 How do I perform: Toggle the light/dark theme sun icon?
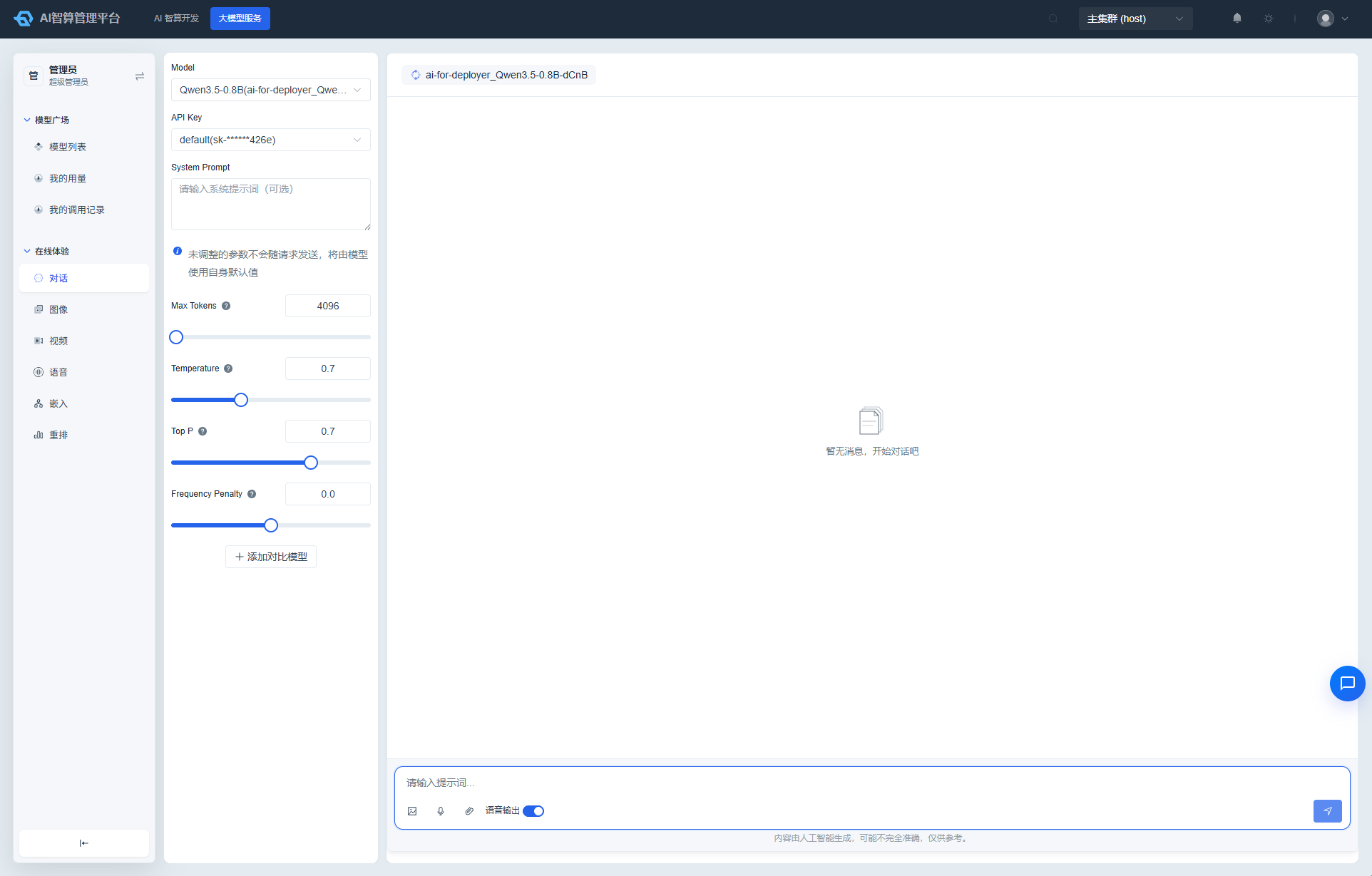pyautogui.click(x=1269, y=19)
